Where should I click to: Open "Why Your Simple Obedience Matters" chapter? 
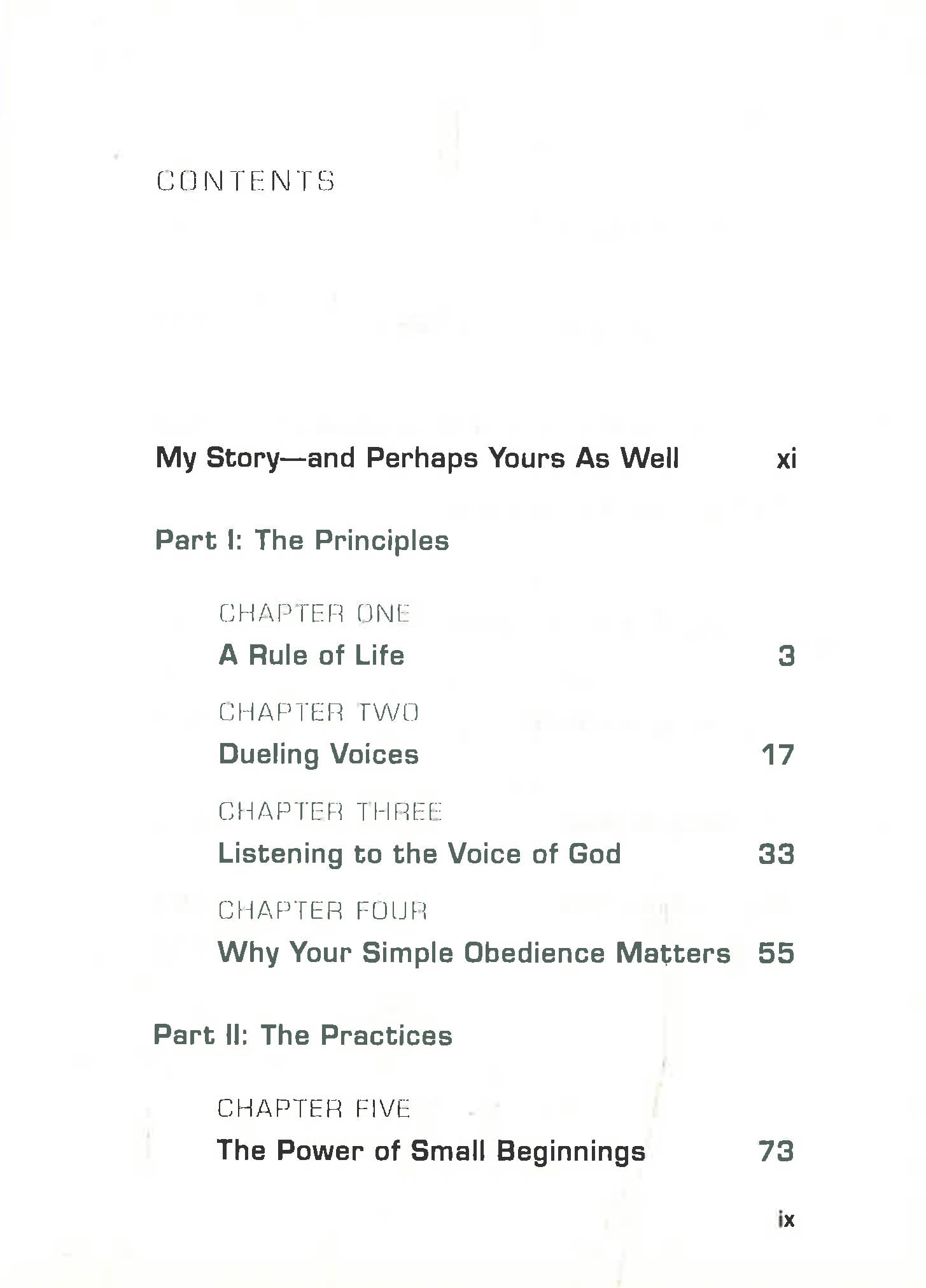(x=474, y=953)
